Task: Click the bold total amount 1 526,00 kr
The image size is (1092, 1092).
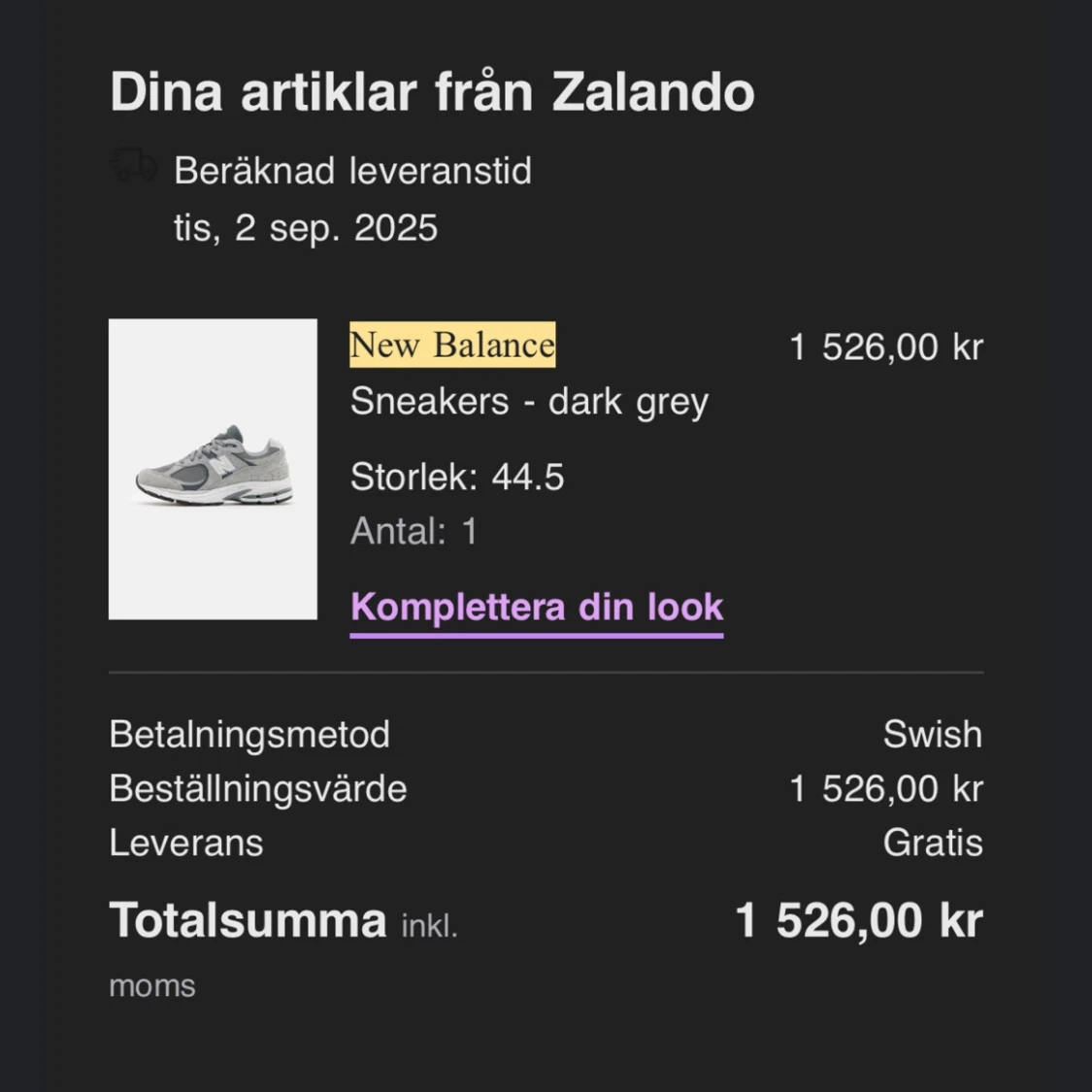Action: (859, 919)
